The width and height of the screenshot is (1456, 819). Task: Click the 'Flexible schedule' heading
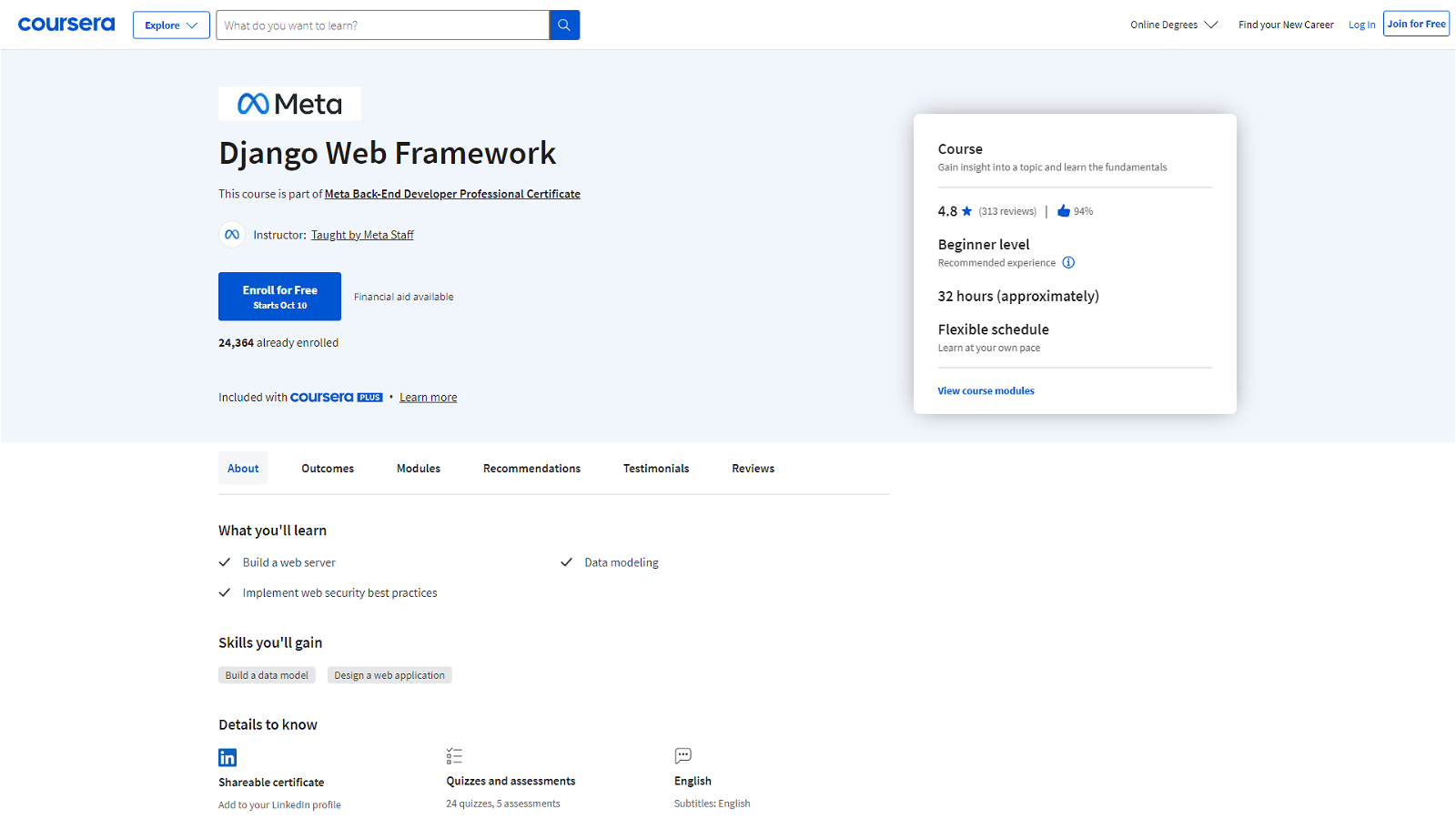(993, 329)
